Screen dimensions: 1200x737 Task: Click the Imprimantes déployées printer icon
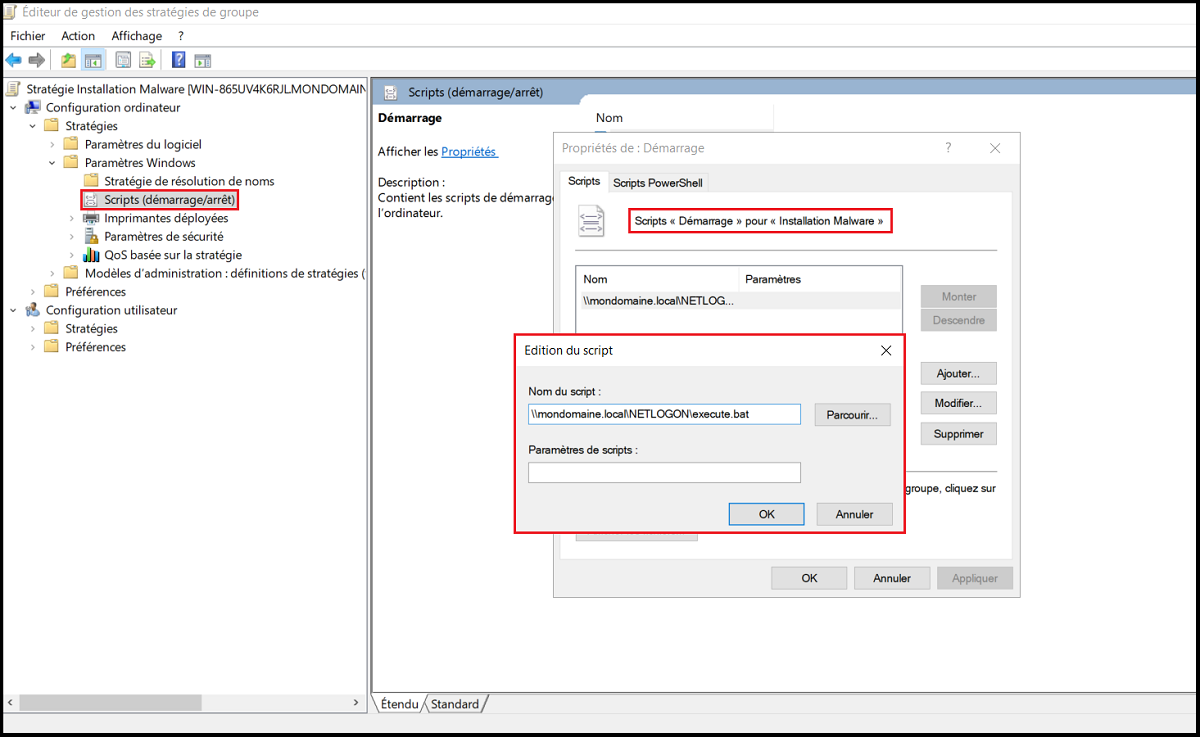pos(92,218)
